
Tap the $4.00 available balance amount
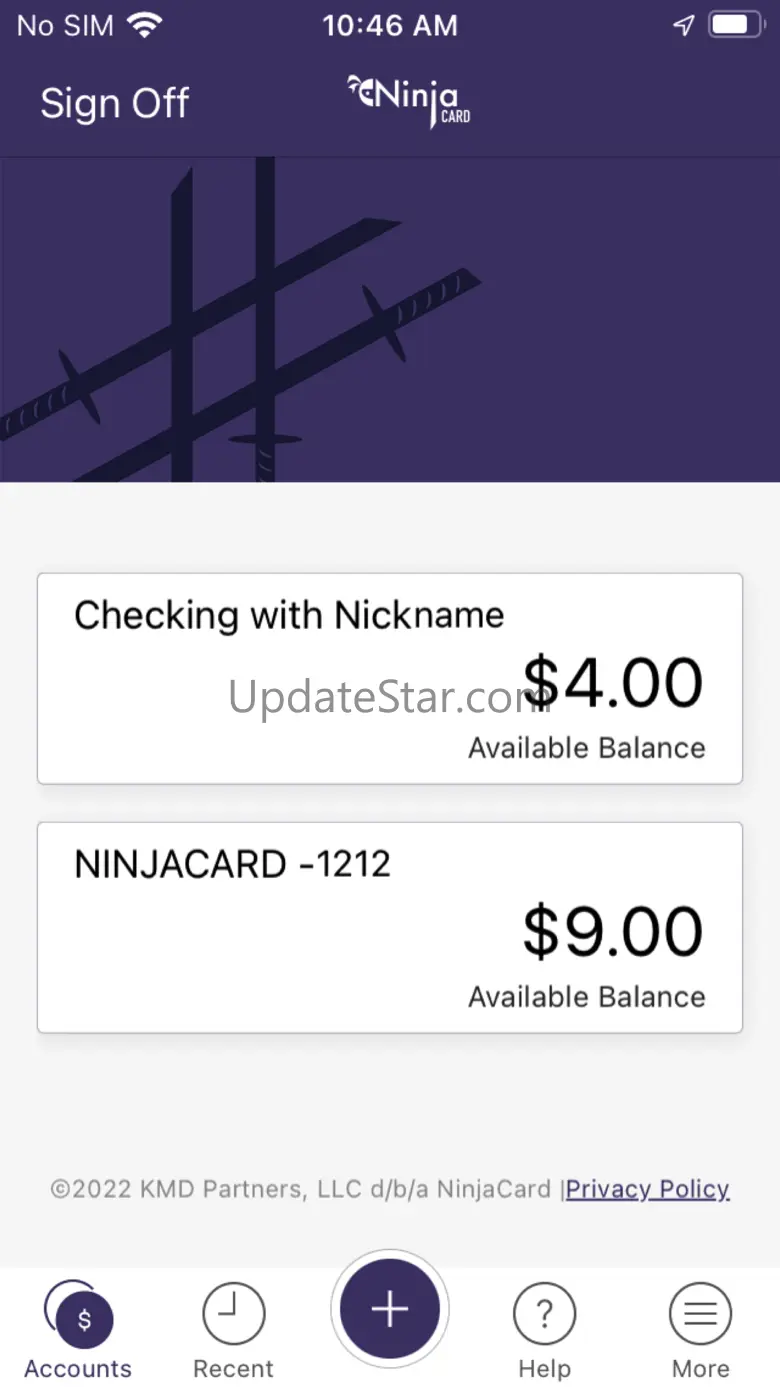612,684
